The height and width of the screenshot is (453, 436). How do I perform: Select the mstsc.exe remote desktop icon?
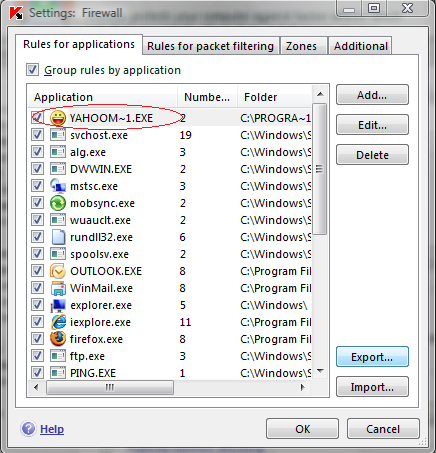pyautogui.click(x=58, y=186)
